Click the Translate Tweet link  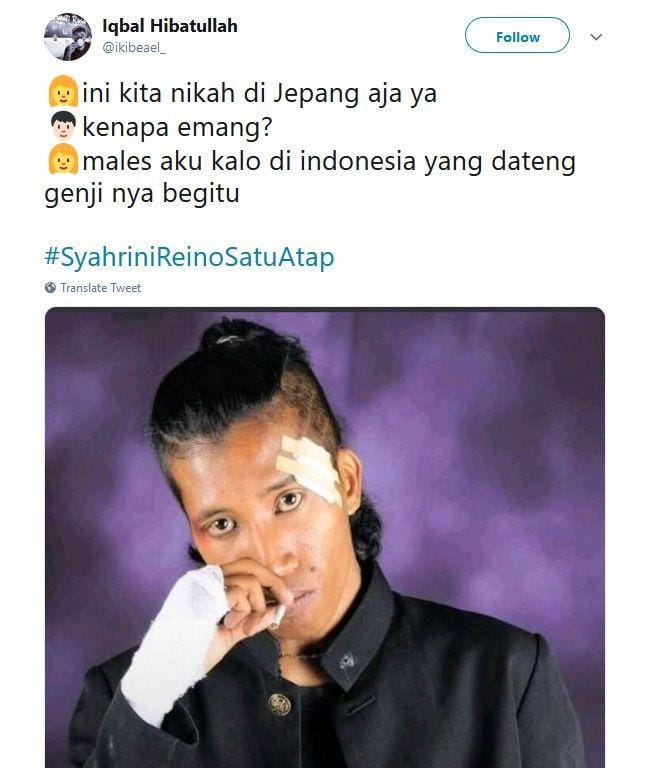tap(100, 288)
